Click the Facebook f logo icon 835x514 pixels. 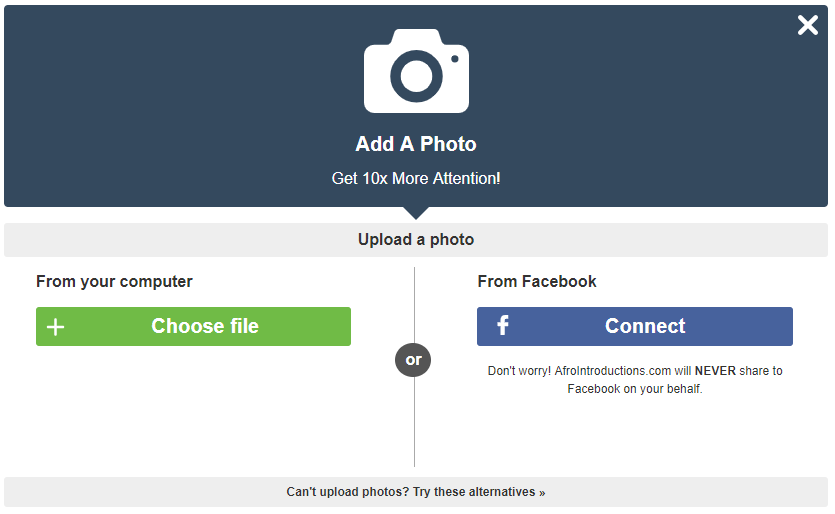coord(503,325)
